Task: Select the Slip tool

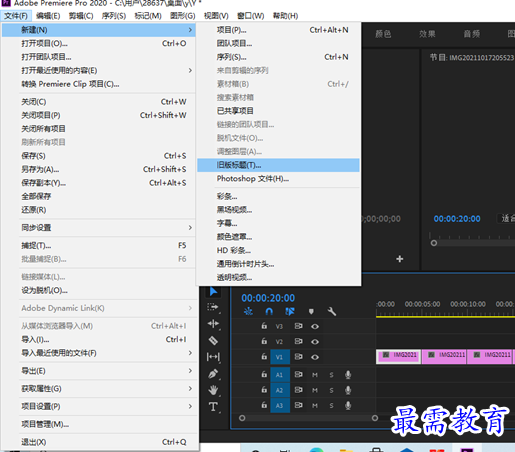Action: pyautogui.click(x=213, y=357)
